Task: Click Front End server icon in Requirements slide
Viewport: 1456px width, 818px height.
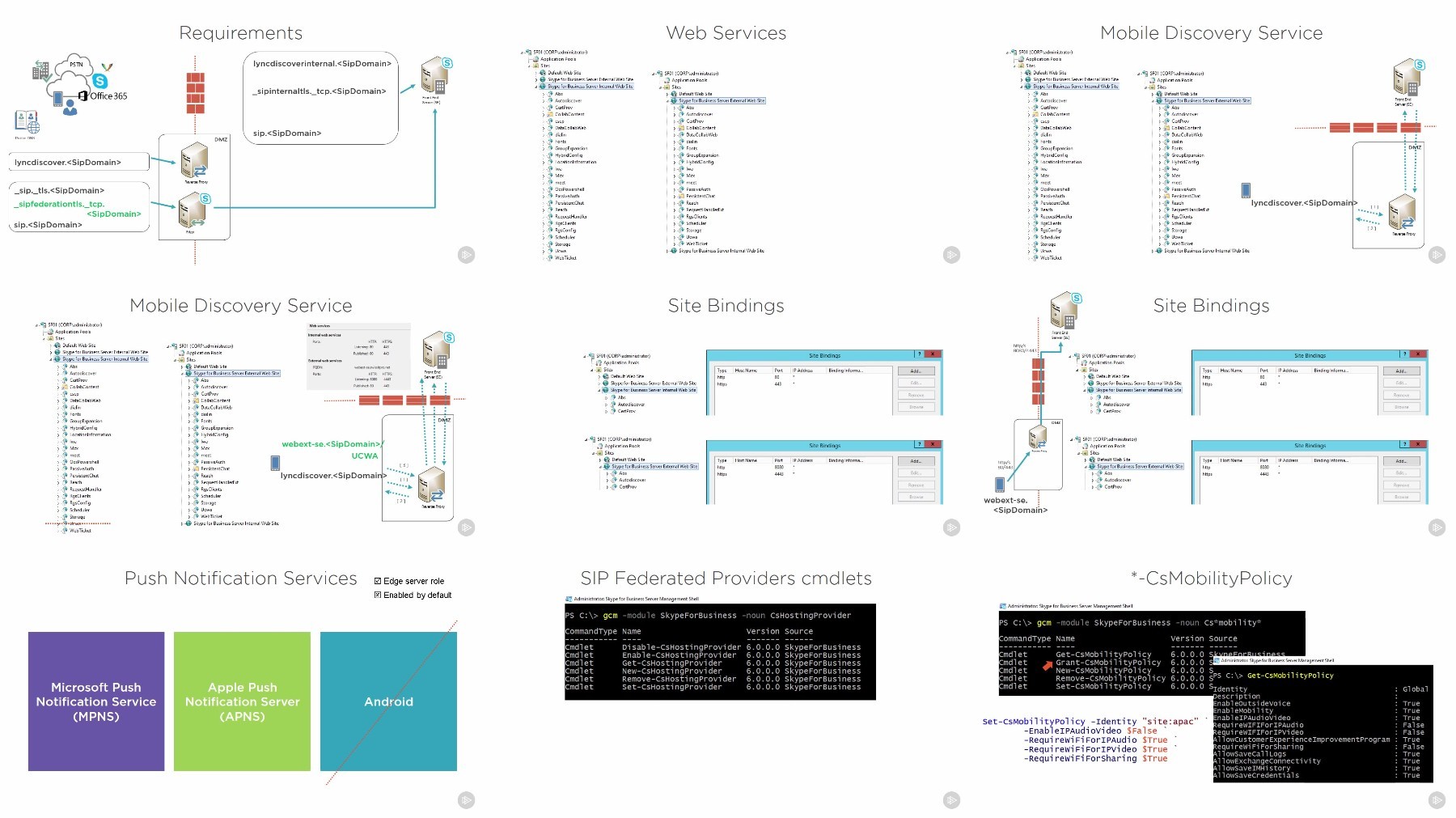Action: [435, 77]
